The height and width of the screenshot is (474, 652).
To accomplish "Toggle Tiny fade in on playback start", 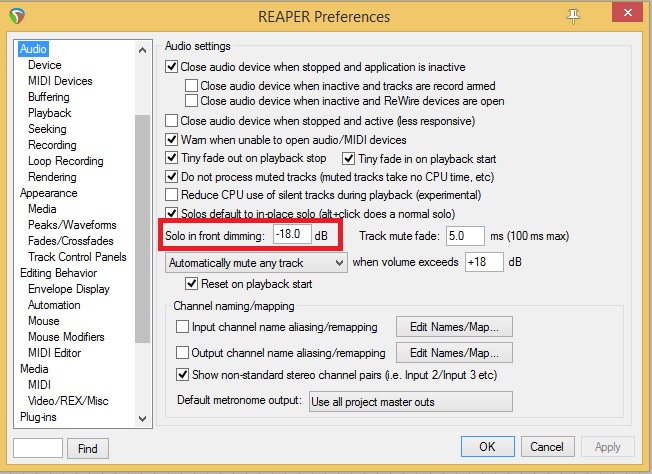I will coord(348,158).
